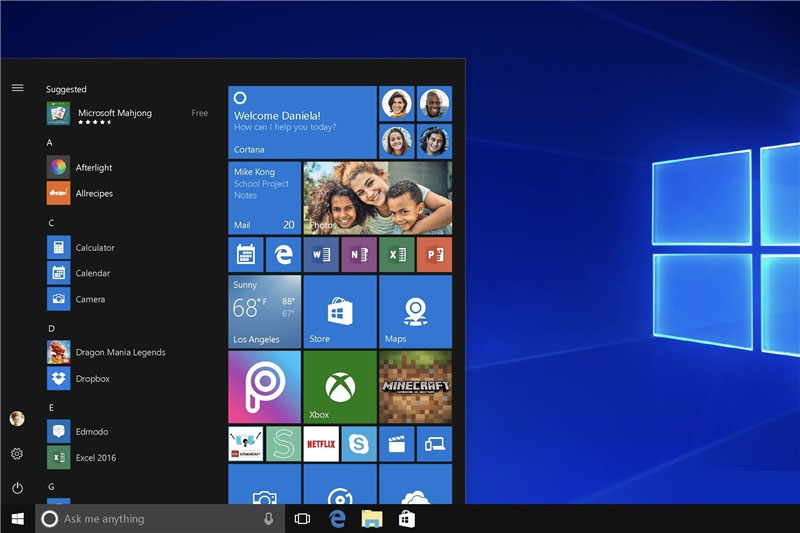Open the user account picture menu
This screenshot has width=800, height=533.
coord(17,418)
